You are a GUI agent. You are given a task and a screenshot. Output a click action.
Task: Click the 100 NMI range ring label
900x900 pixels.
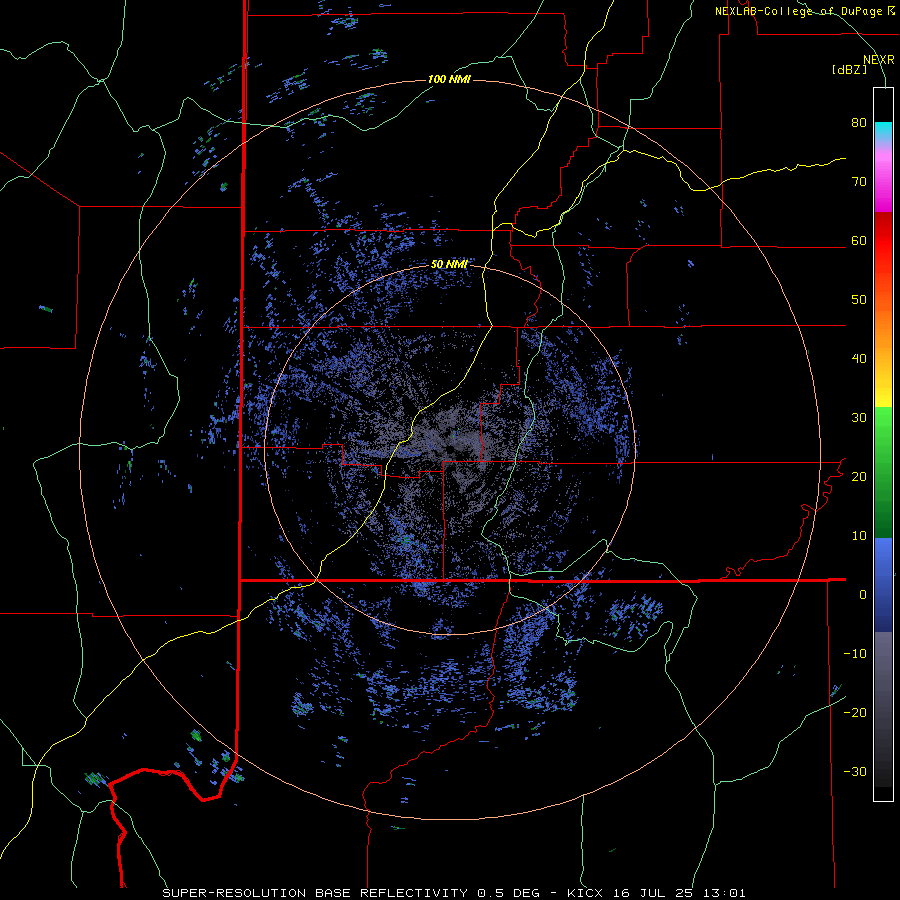[449, 79]
